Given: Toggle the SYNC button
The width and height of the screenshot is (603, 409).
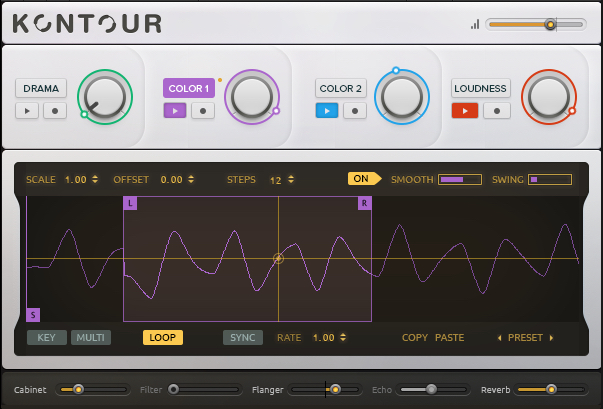Looking at the screenshot, I should 243,338.
